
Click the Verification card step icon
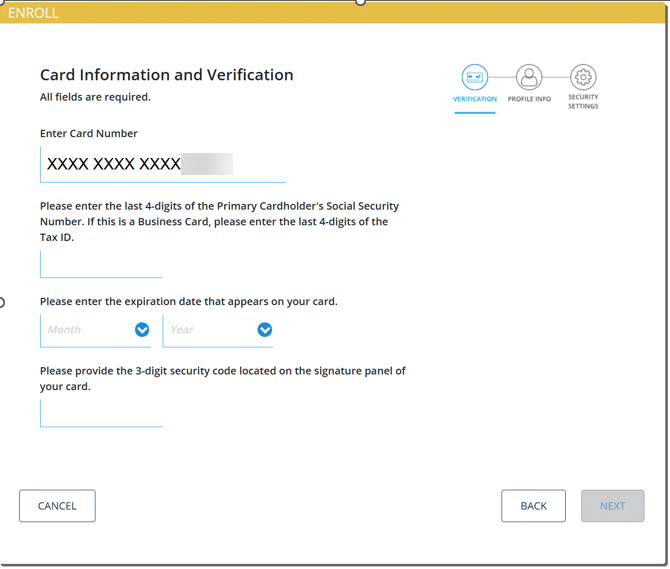[475, 77]
